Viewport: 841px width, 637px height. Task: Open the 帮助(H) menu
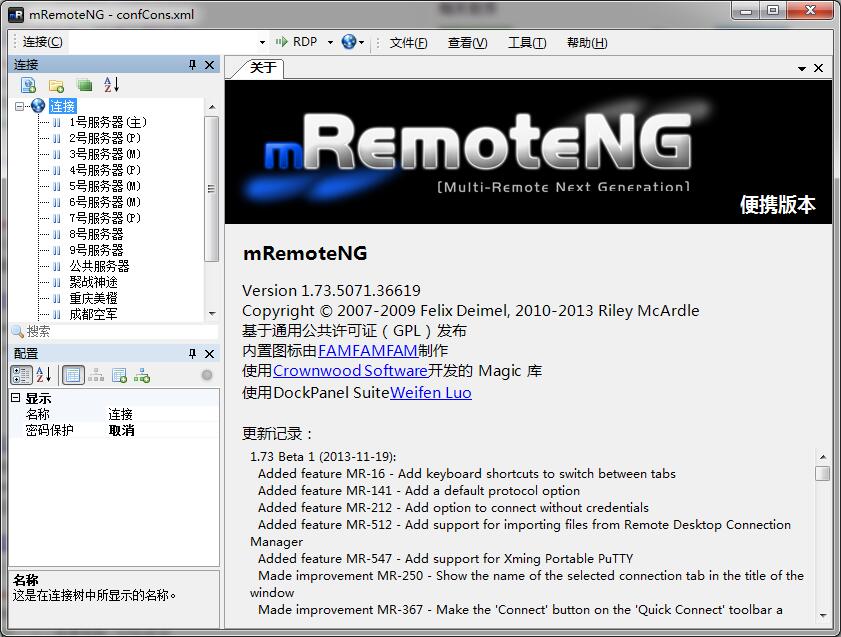pyautogui.click(x=587, y=42)
